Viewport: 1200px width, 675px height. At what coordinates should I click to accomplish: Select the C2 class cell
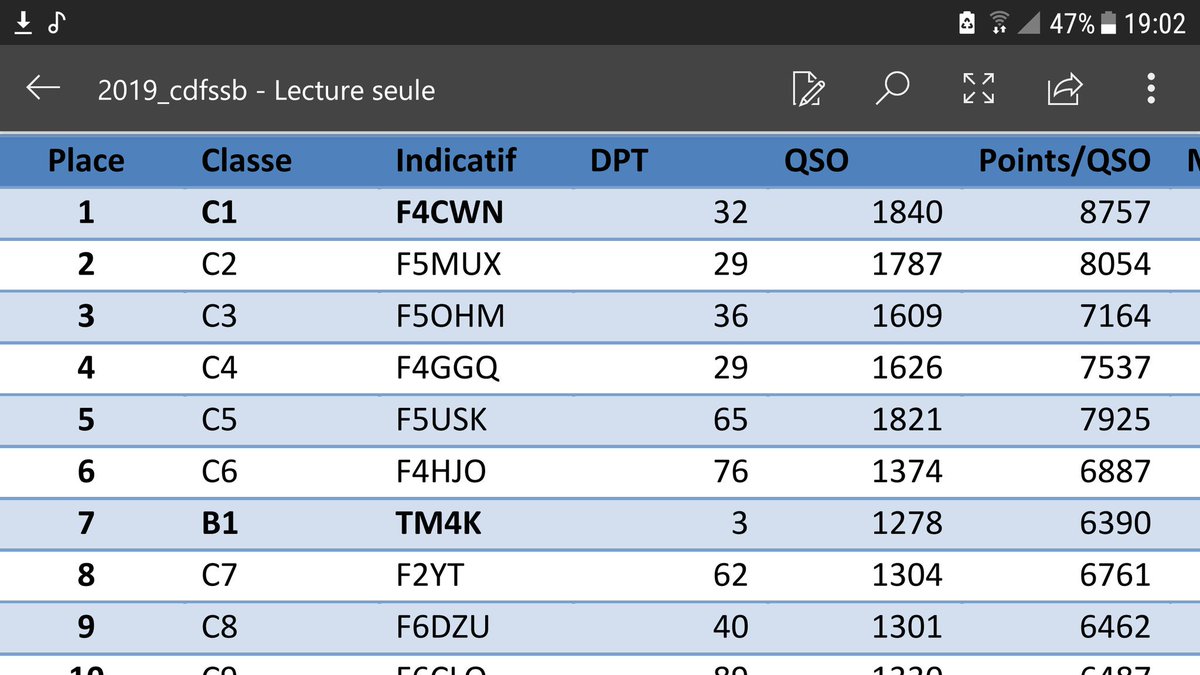[220, 264]
